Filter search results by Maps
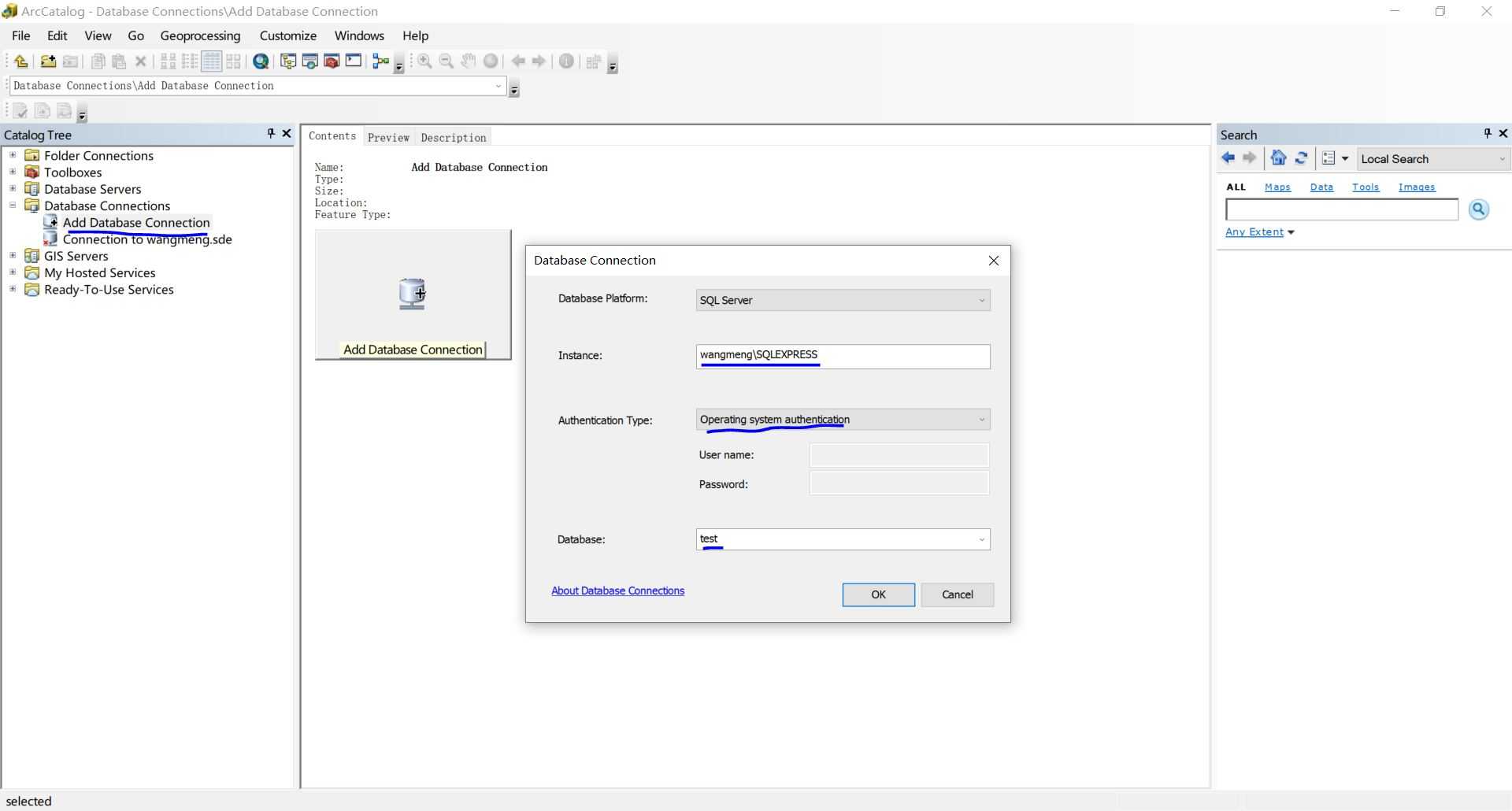The image size is (1512, 811). [1277, 187]
